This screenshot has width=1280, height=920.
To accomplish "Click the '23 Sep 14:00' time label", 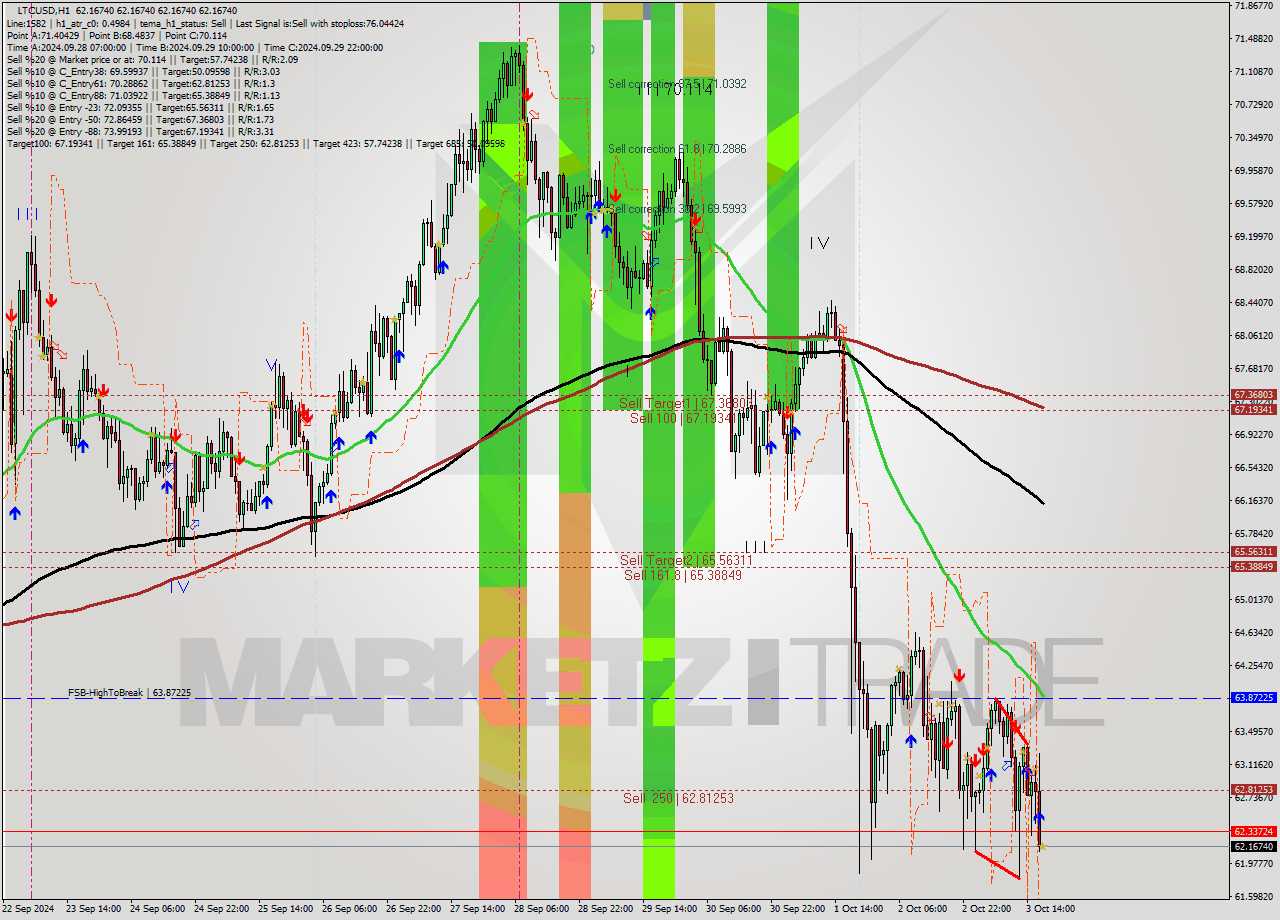I will [93, 909].
